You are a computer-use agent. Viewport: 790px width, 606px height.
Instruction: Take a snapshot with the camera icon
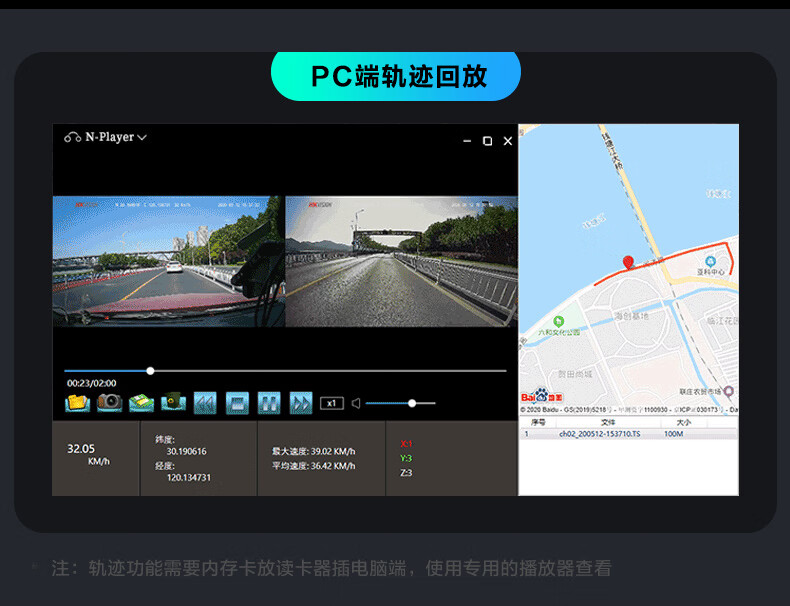pos(109,402)
